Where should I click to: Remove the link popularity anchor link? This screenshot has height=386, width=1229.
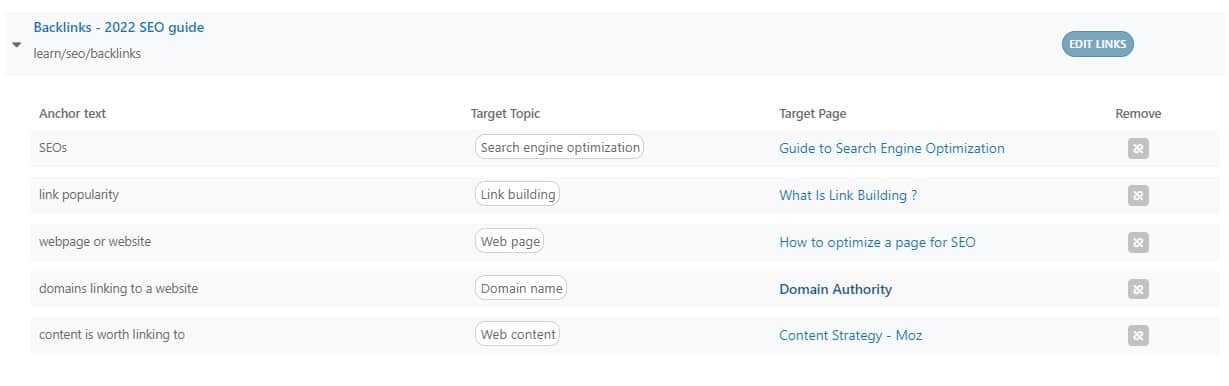[x=1138, y=196]
